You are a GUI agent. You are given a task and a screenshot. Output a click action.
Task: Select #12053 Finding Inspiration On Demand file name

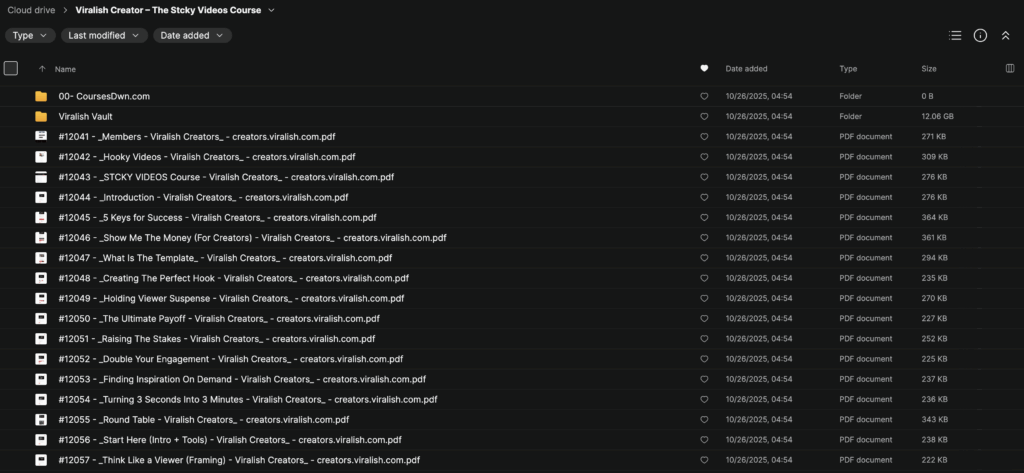click(x=242, y=380)
